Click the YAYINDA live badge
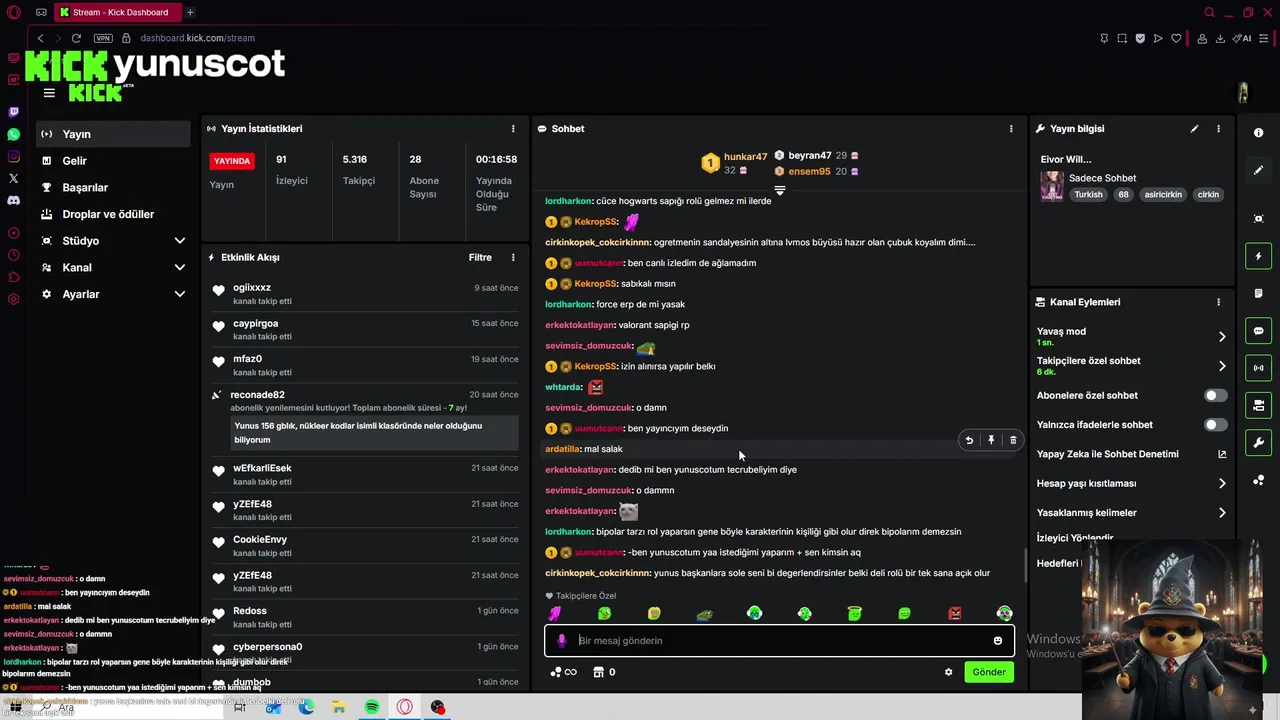1280x720 pixels. 232,161
